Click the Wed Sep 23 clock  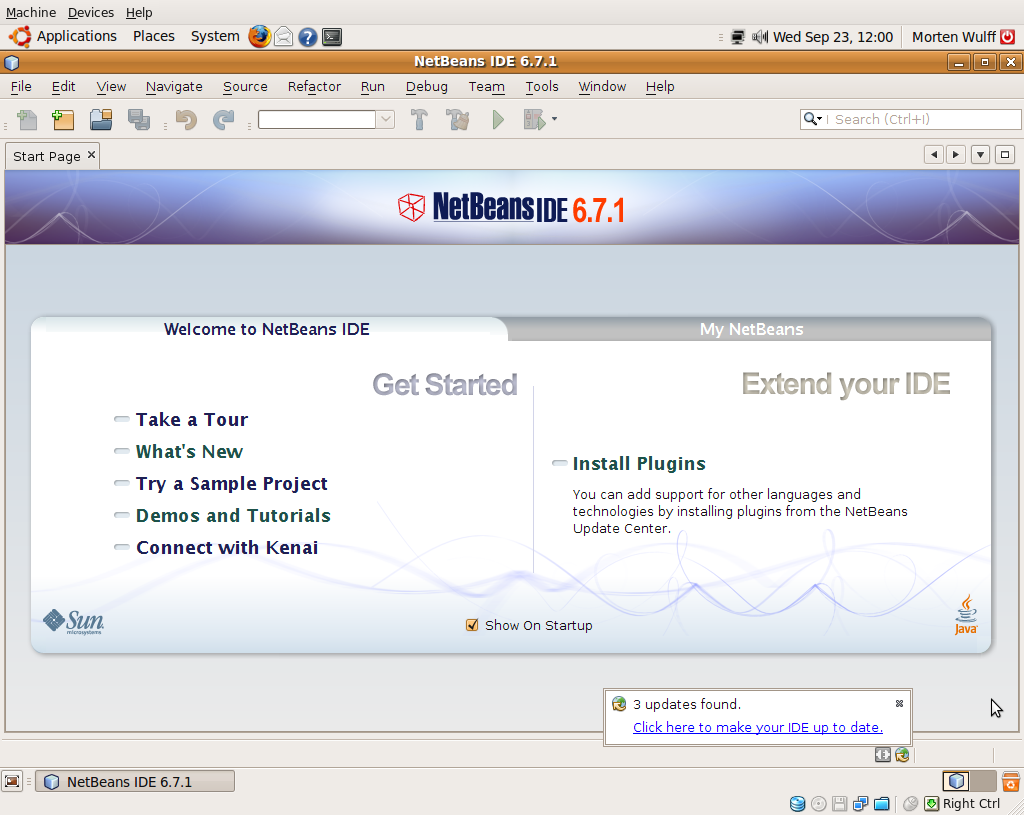coord(833,37)
